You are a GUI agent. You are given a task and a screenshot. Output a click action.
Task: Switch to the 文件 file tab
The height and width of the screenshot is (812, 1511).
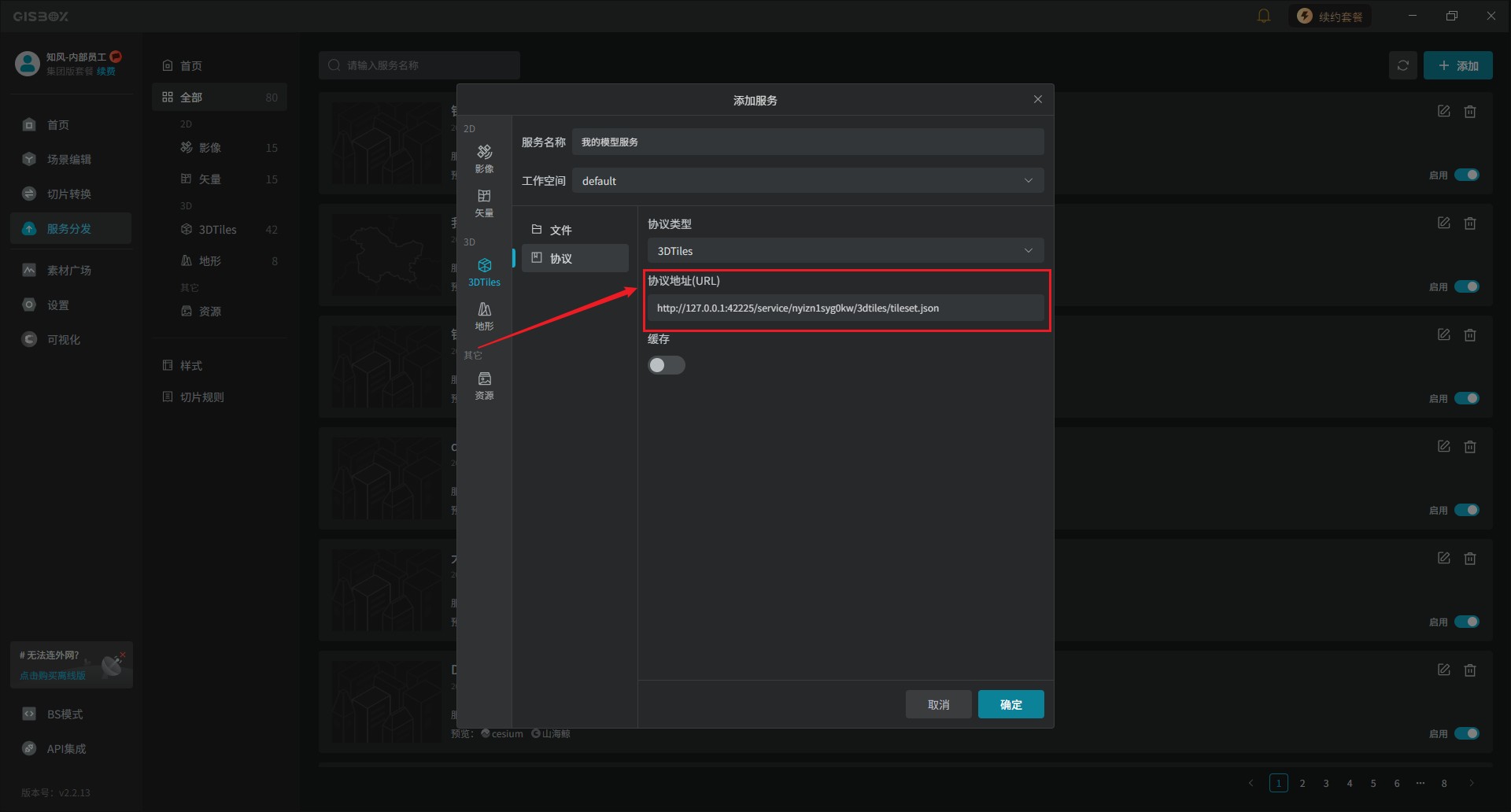[x=574, y=230]
